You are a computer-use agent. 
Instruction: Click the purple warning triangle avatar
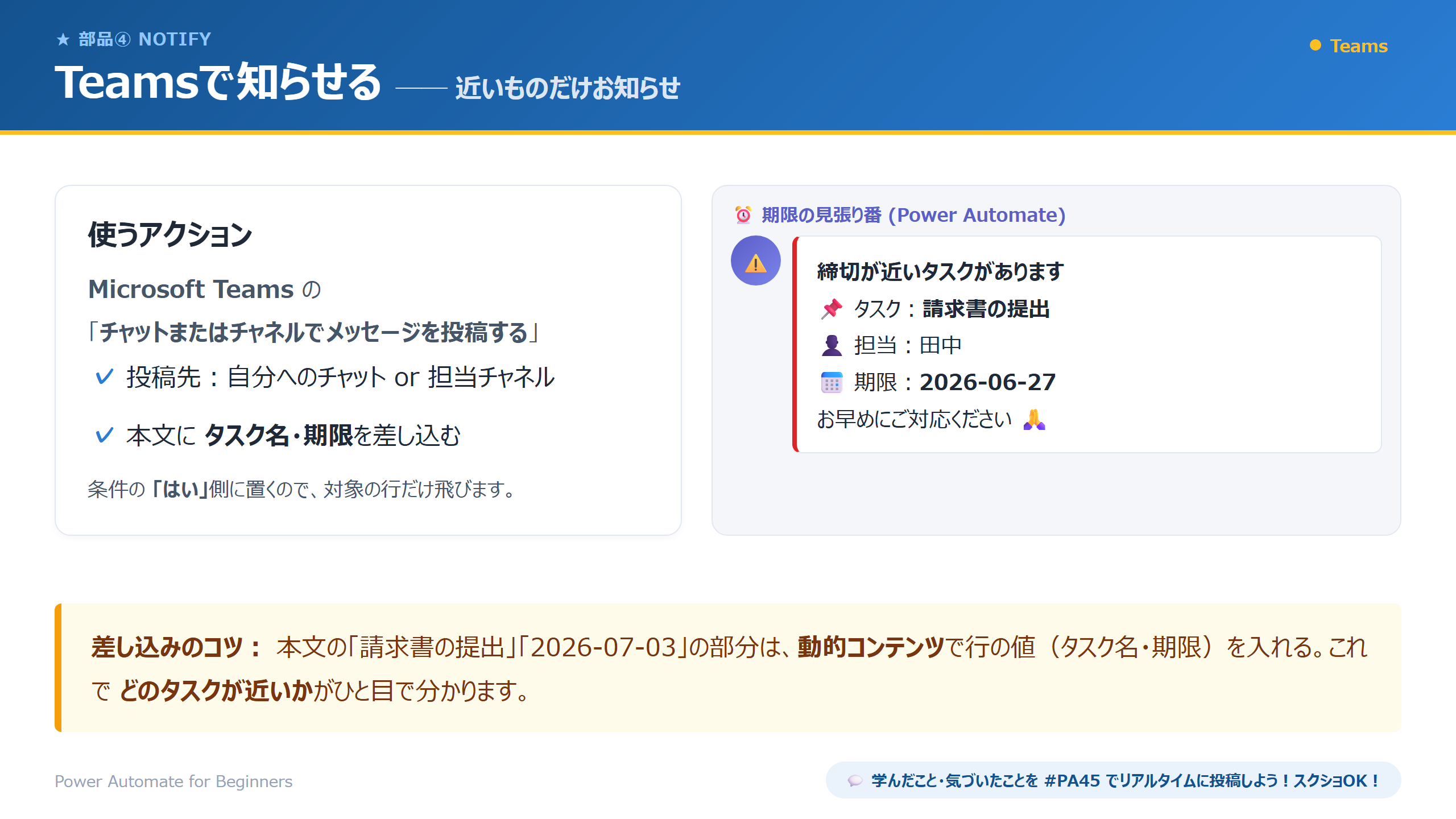click(756, 260)
